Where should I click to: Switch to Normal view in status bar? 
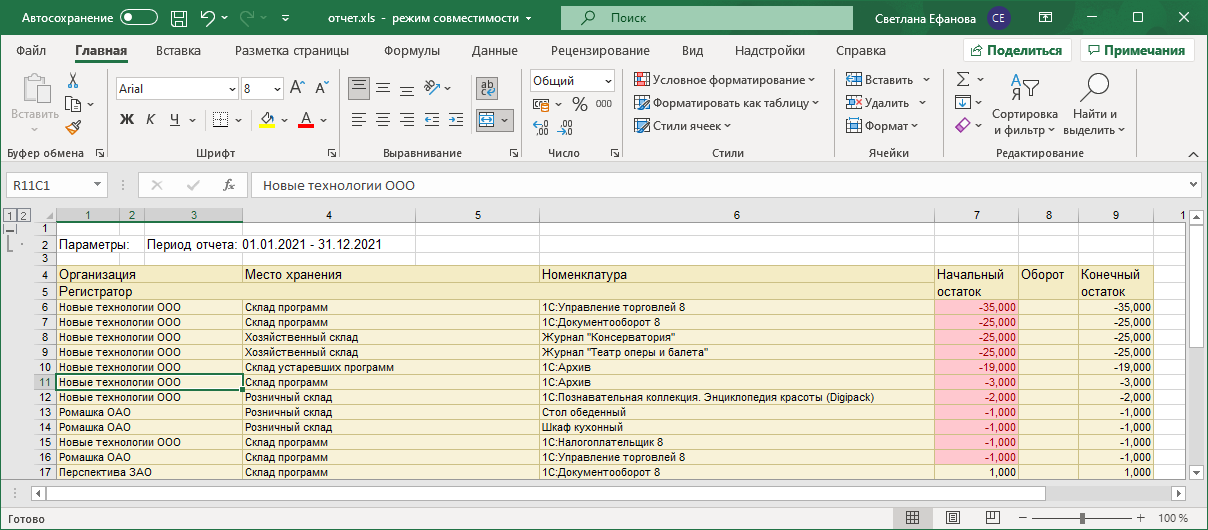point(912,518)
